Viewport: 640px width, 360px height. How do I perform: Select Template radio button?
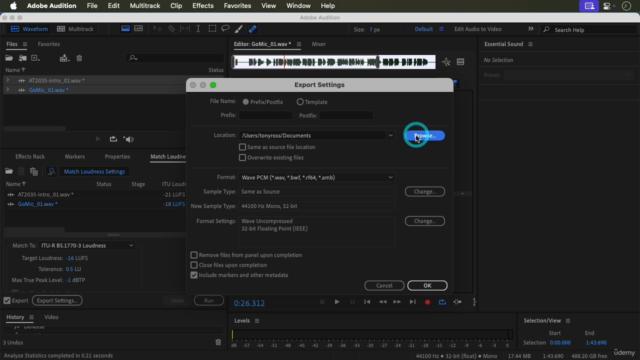pyautogui.click(x=300, y=102)
